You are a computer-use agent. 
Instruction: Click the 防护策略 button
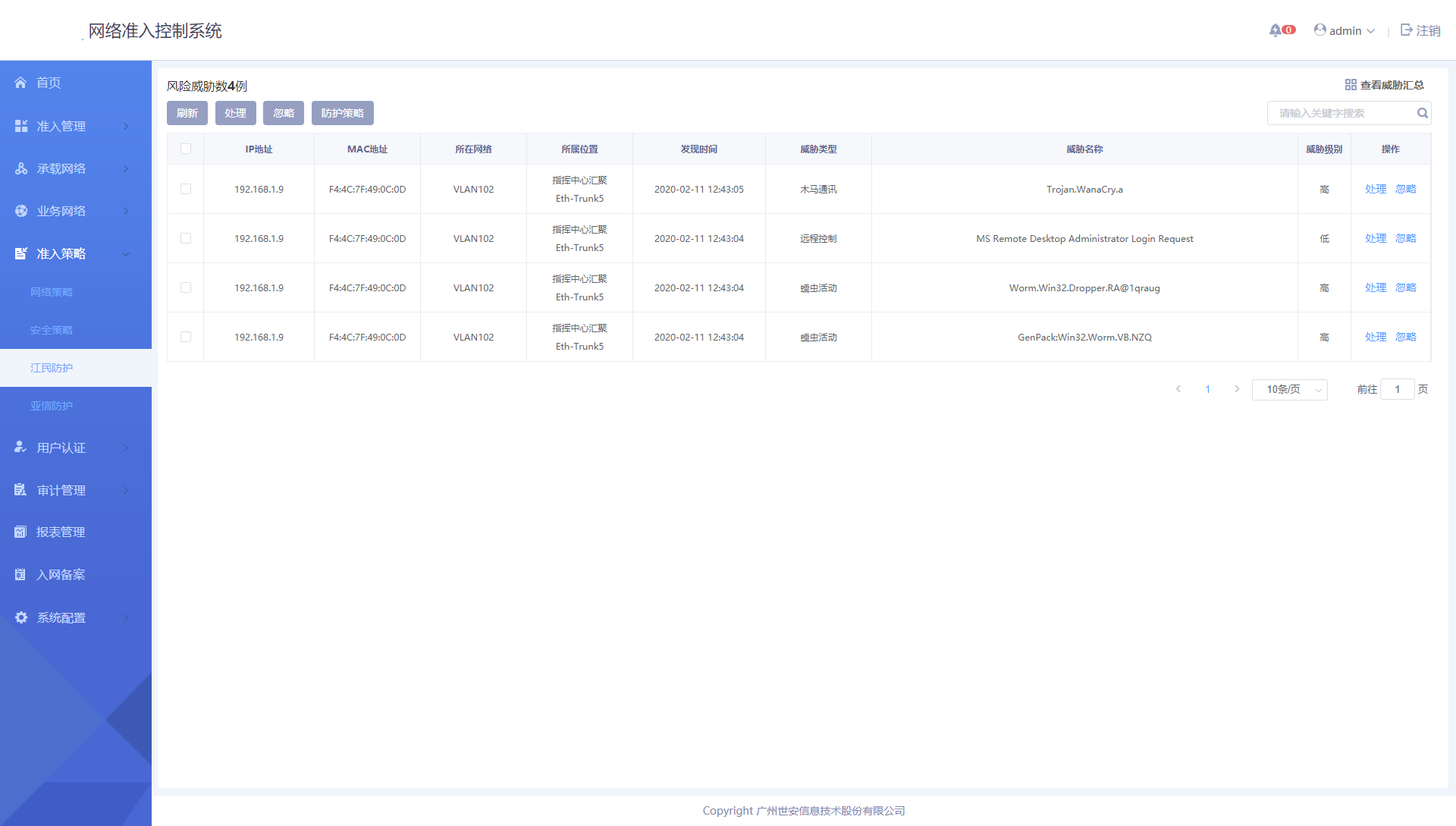click(342, 113)
